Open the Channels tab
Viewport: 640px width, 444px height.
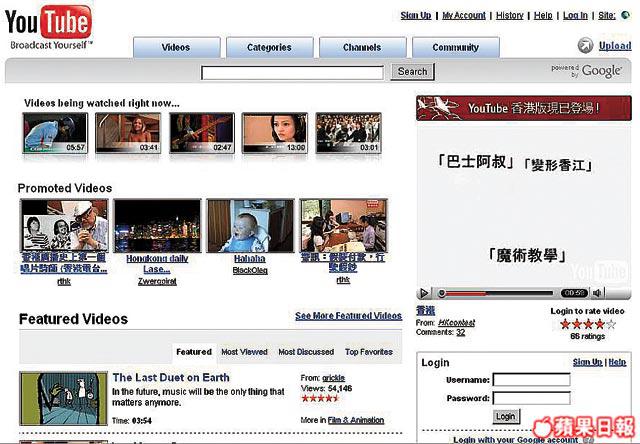(362, 47)
